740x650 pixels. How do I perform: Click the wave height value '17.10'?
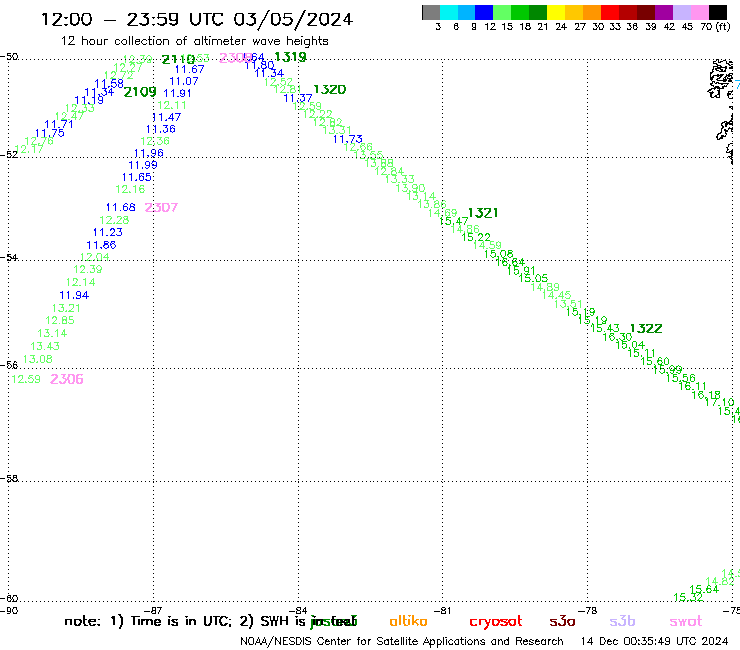click(720, 402)
